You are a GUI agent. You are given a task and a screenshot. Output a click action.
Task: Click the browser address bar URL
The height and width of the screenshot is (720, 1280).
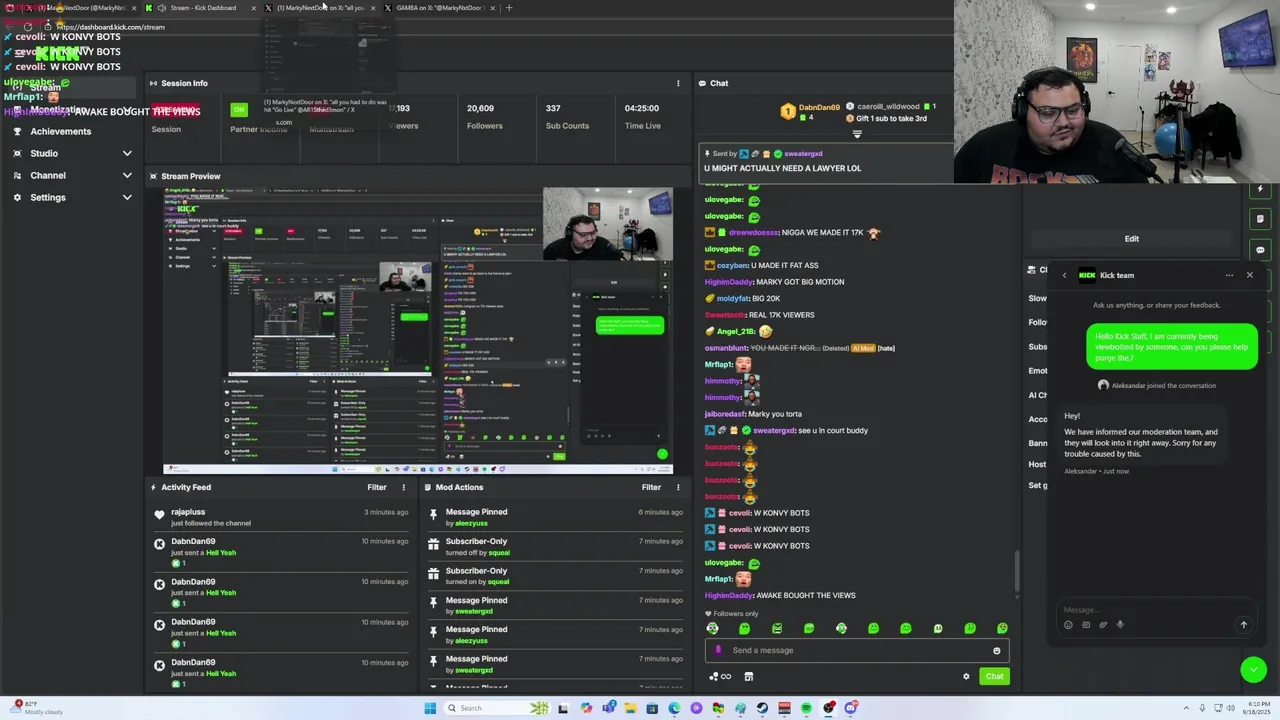(x=111, y=27)
